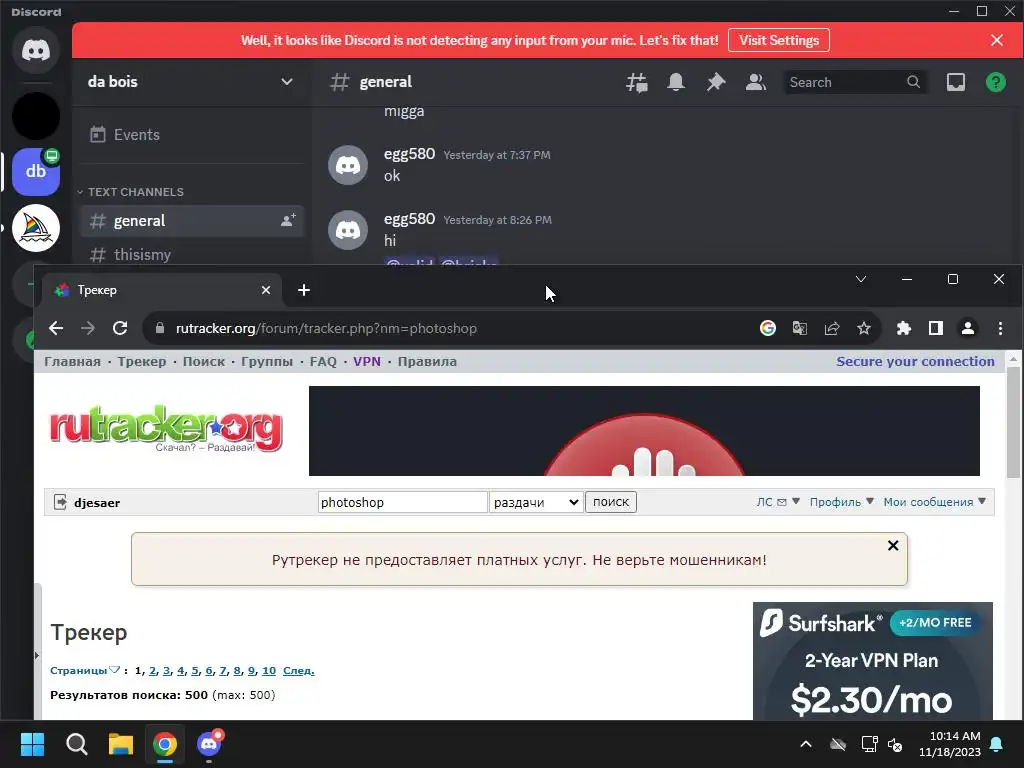Open Мои сообщения dropdown
Image resolution: width=1024 pixels, height=768 pixels.
[x=935, y=502]
